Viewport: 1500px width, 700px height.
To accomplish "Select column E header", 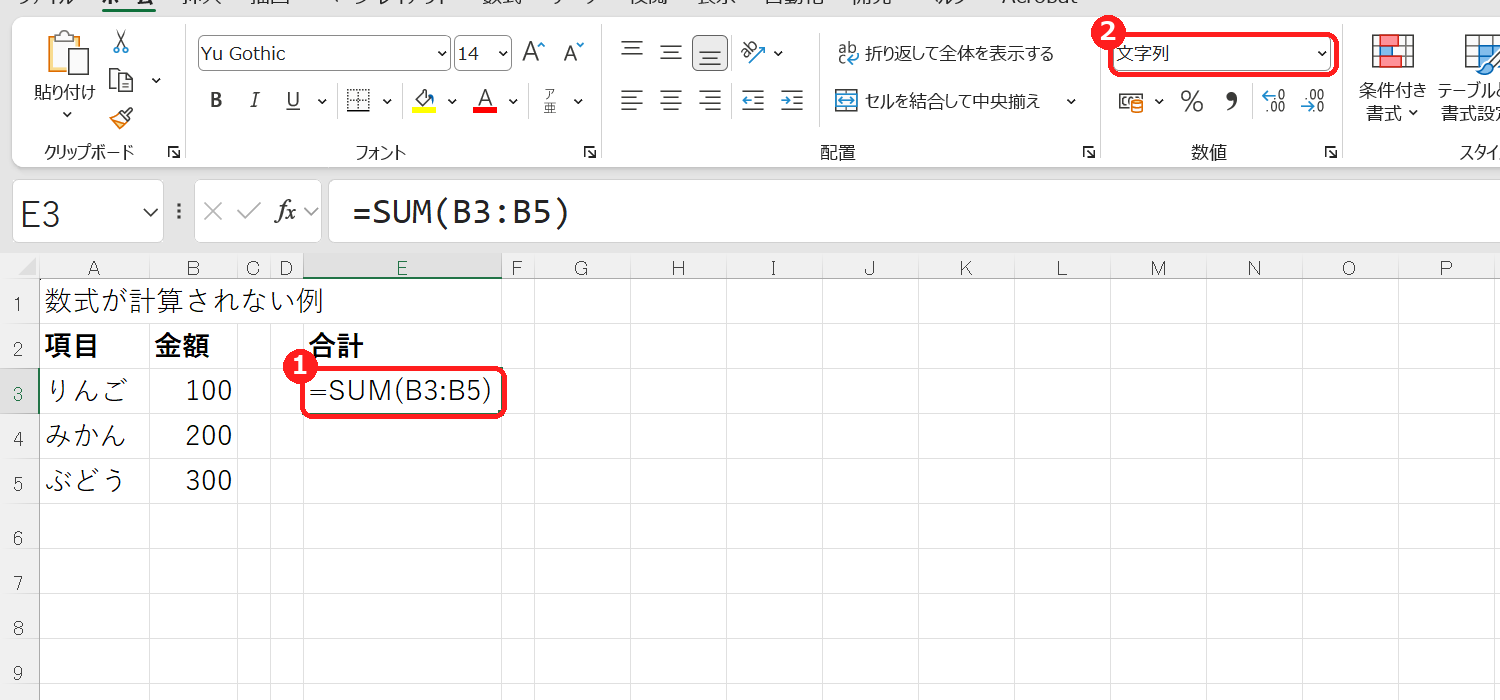I will point(402,268).
